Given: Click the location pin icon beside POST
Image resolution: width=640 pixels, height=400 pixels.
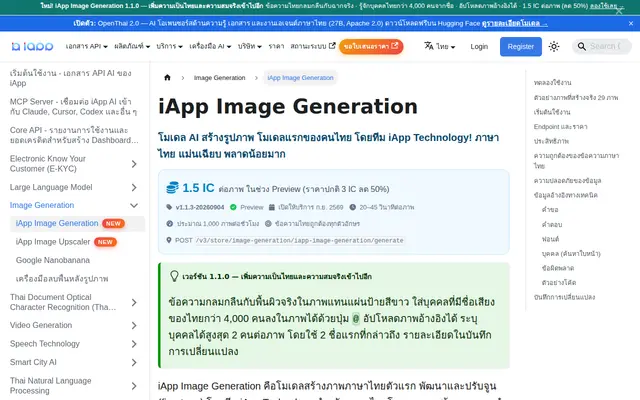Looking at the screenshot, I should [169, 240].
